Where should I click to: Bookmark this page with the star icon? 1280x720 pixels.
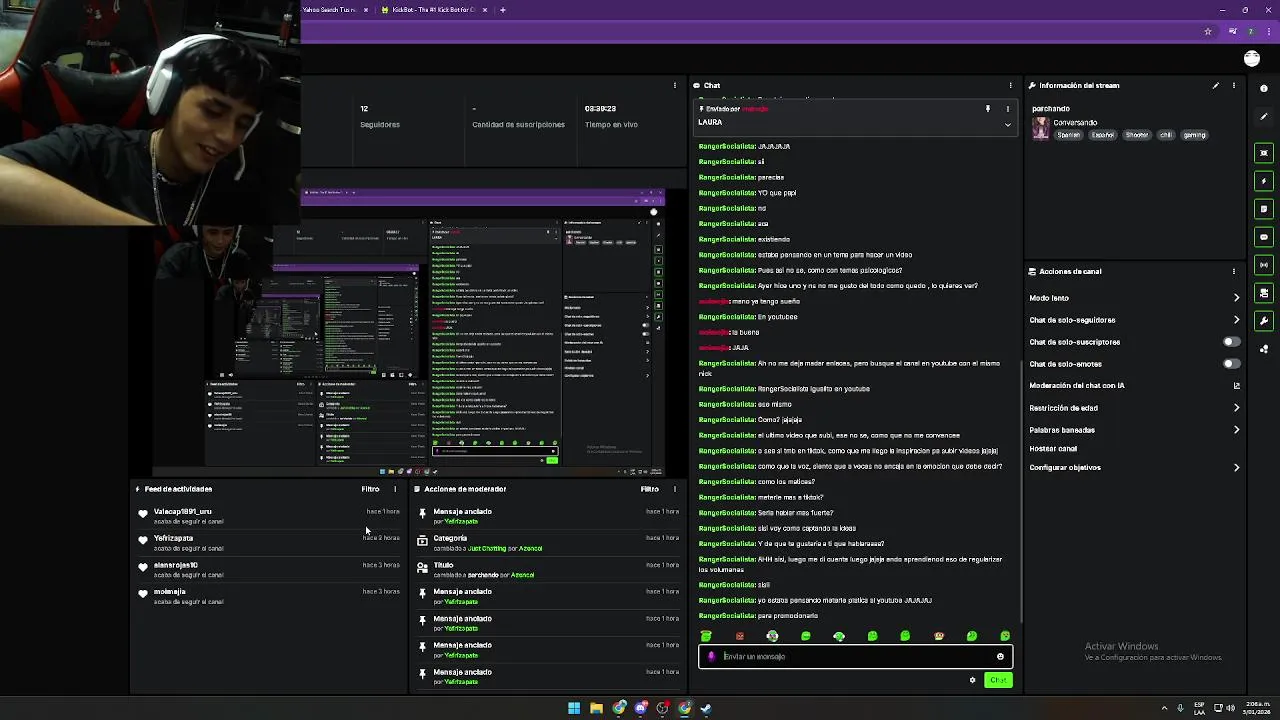tap(1208, 32)
